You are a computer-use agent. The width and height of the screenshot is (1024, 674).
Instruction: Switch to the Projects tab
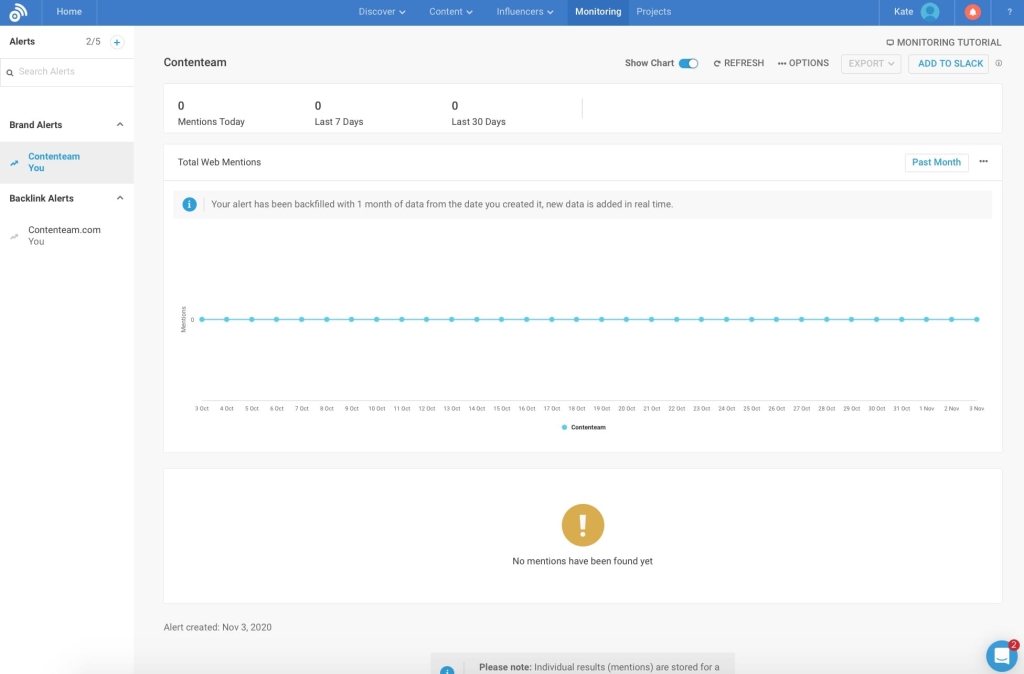[654, 12]
